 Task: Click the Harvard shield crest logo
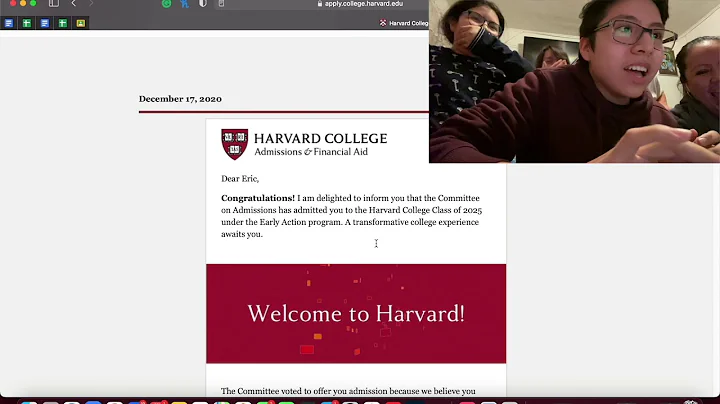coord(235,144)
